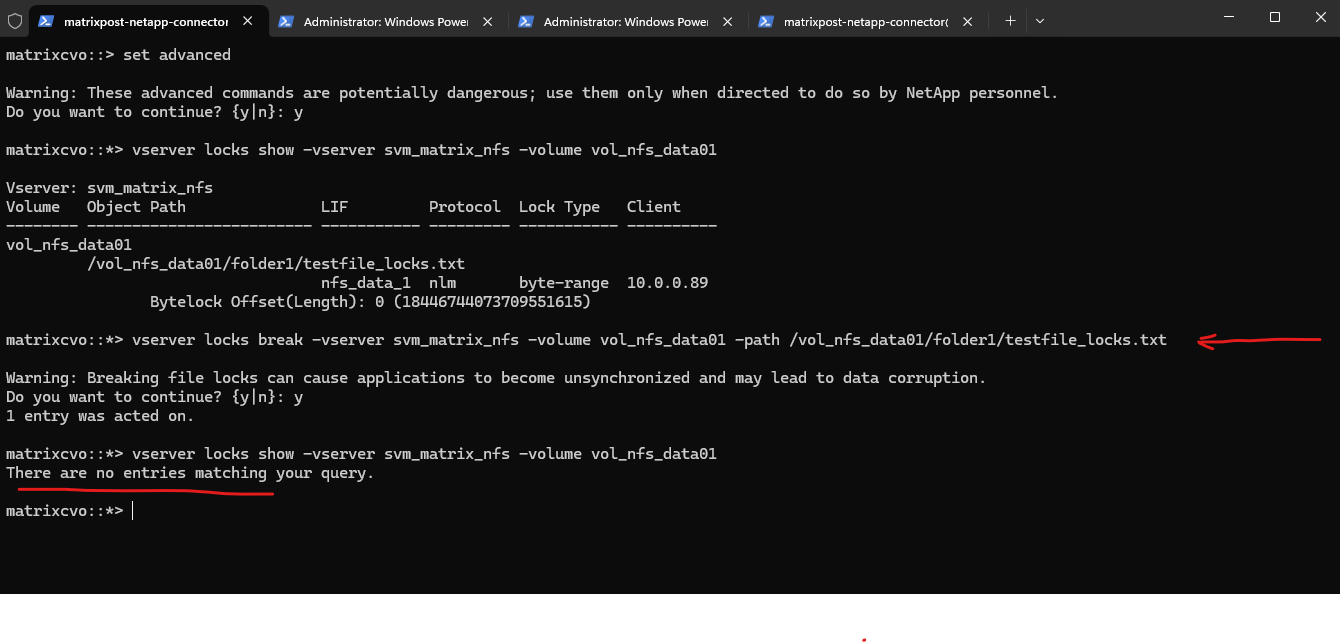Open a new tab with plus button
Viewport: 1340px width, 643px height.
pos(1010,20)
